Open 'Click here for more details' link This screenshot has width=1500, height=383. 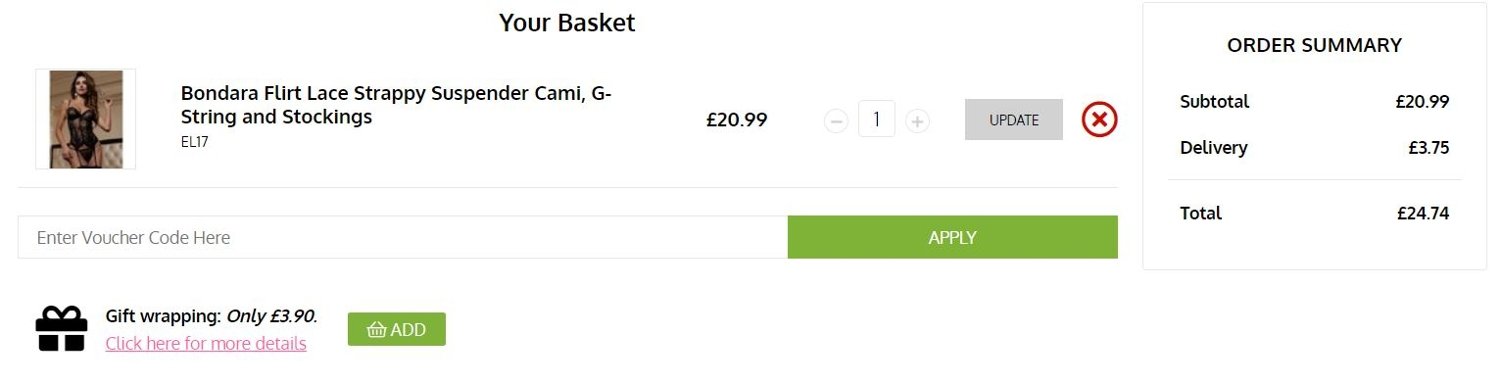tap(206, 343)
